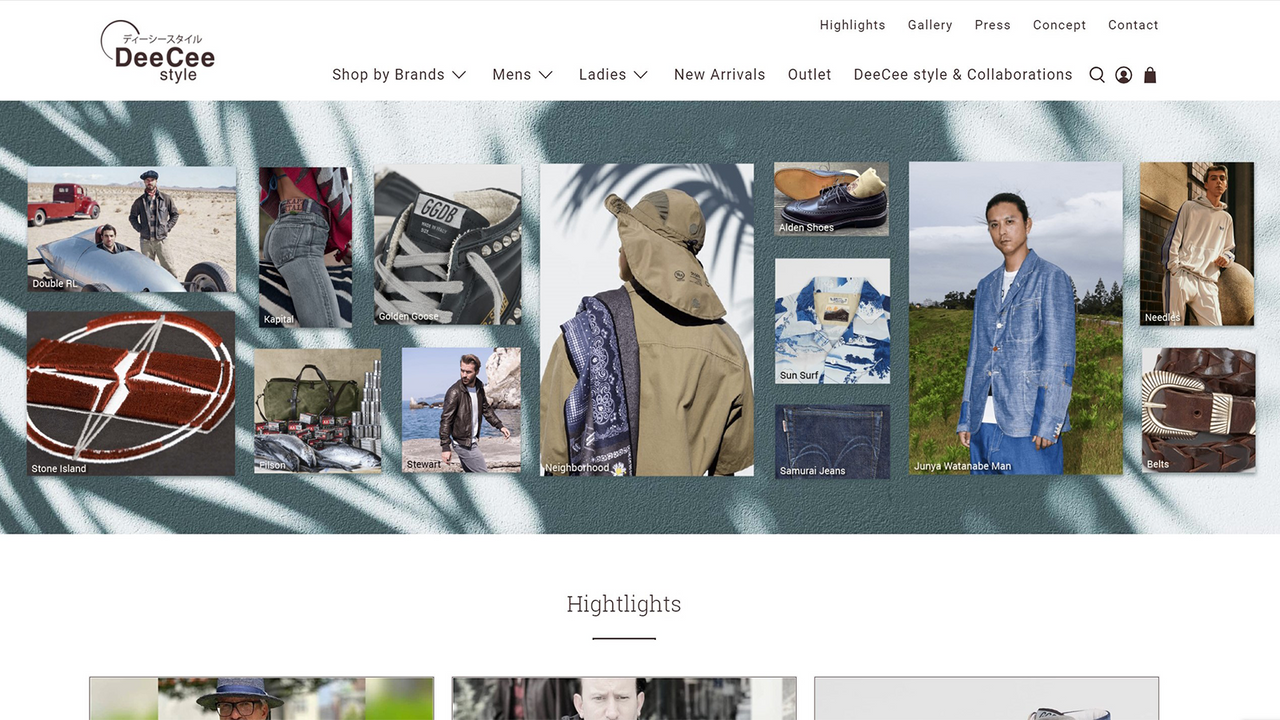The height and width of the screenshot is (720, 1280).
Task: Select the Double RL brand image
Action: click(132, 229)
